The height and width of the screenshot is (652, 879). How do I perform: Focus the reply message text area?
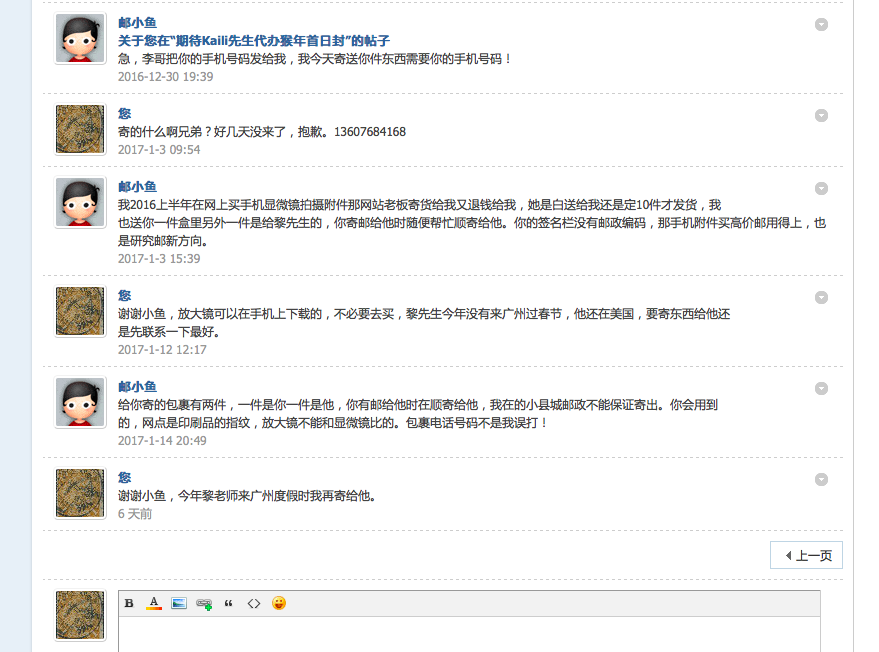click(469, 634)
